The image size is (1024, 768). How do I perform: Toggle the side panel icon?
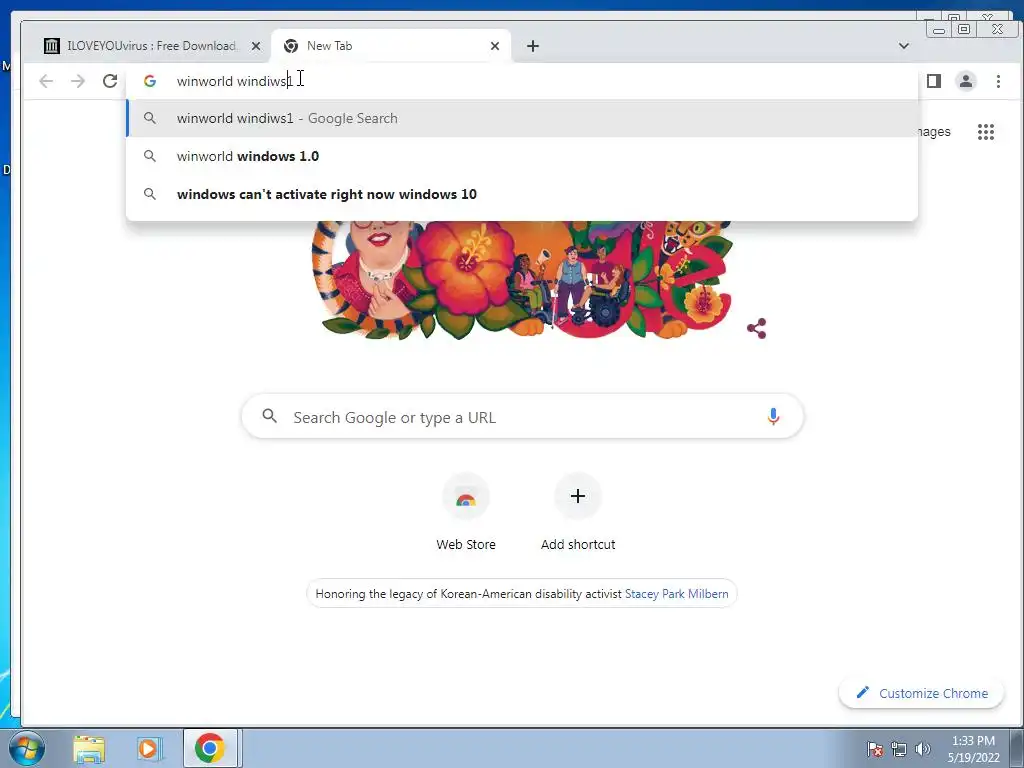[x=934, y=81]
